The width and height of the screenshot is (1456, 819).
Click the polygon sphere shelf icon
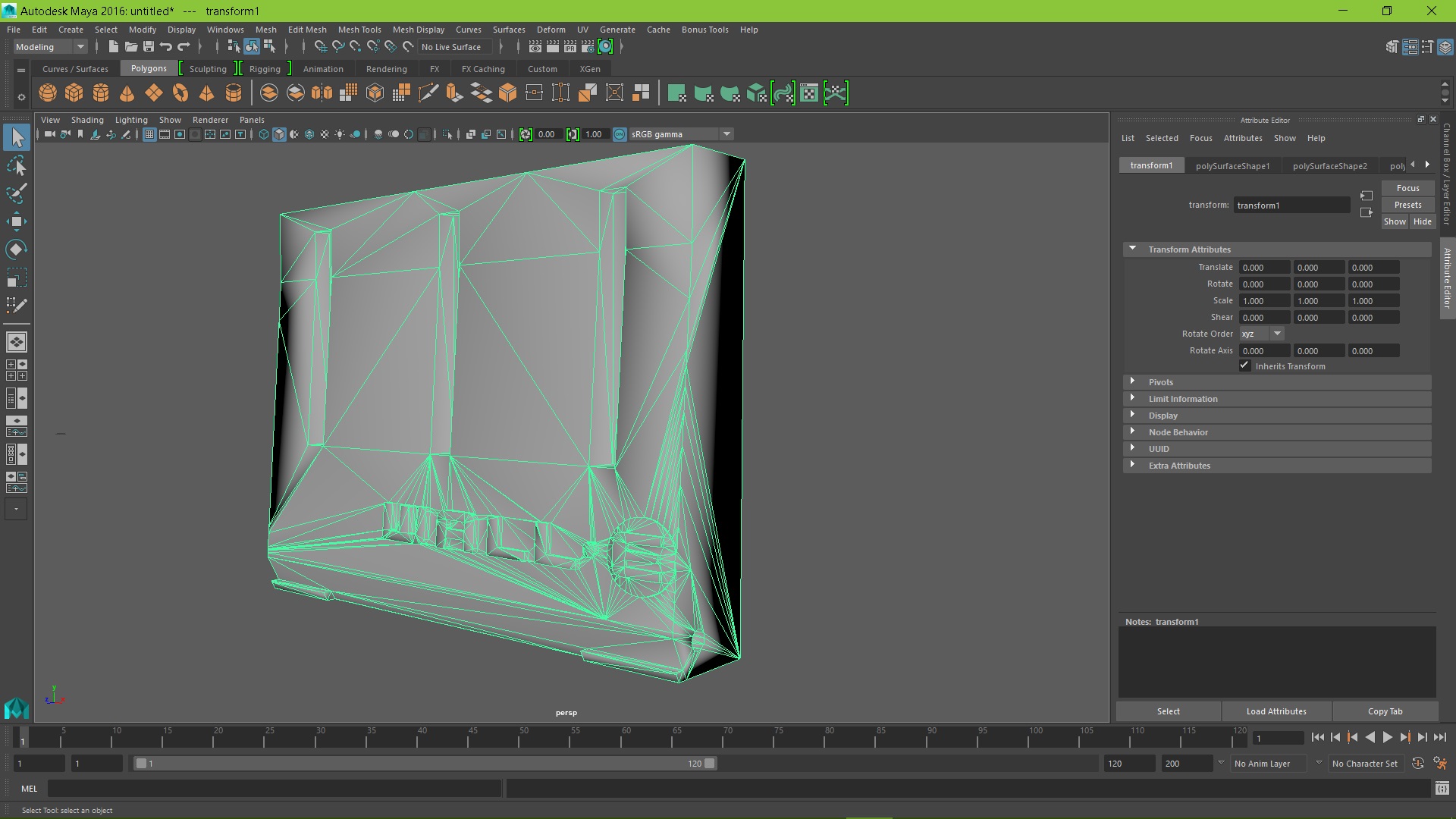tap(48, 93)
